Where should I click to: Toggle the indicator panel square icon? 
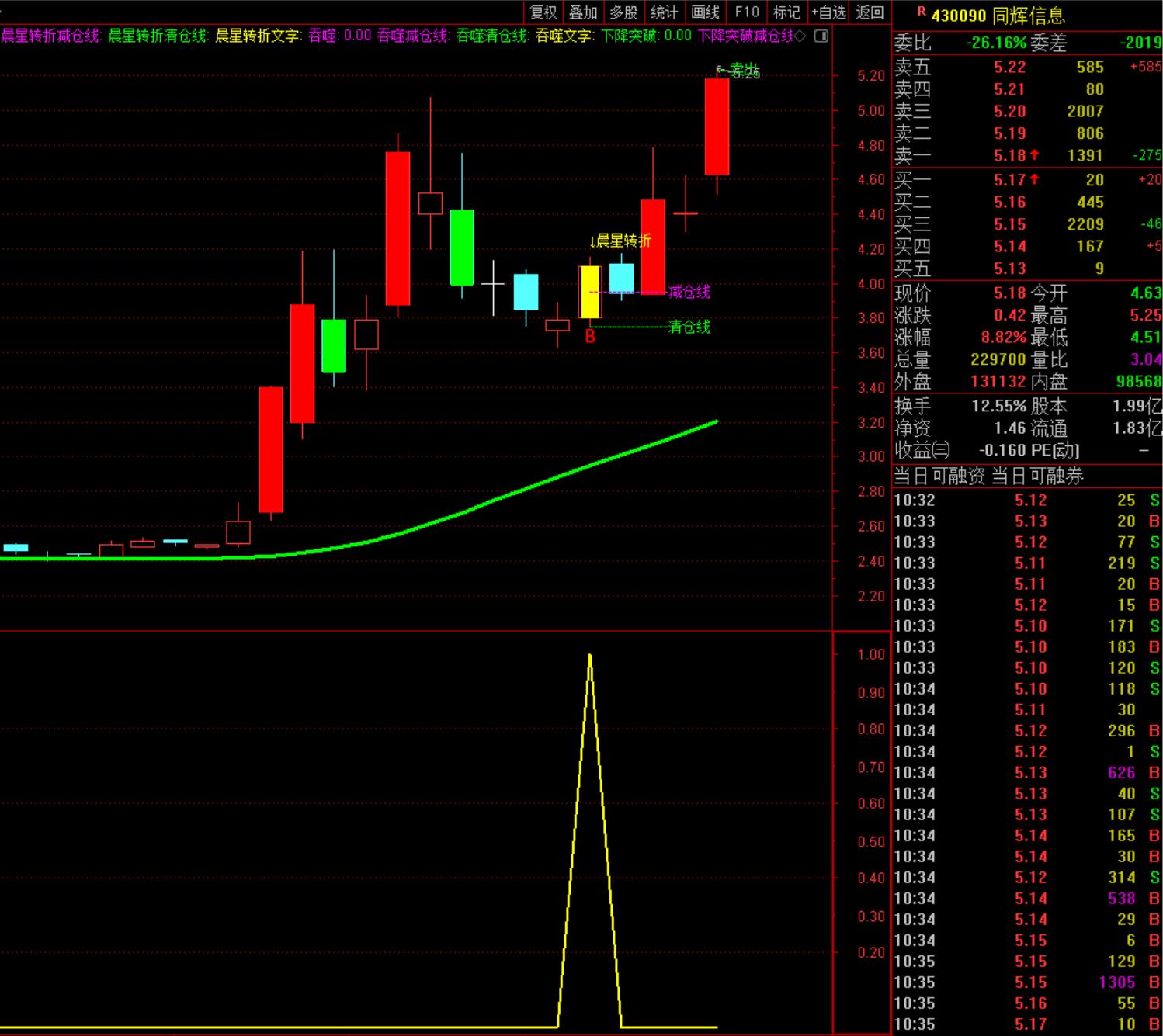(821, 36)
